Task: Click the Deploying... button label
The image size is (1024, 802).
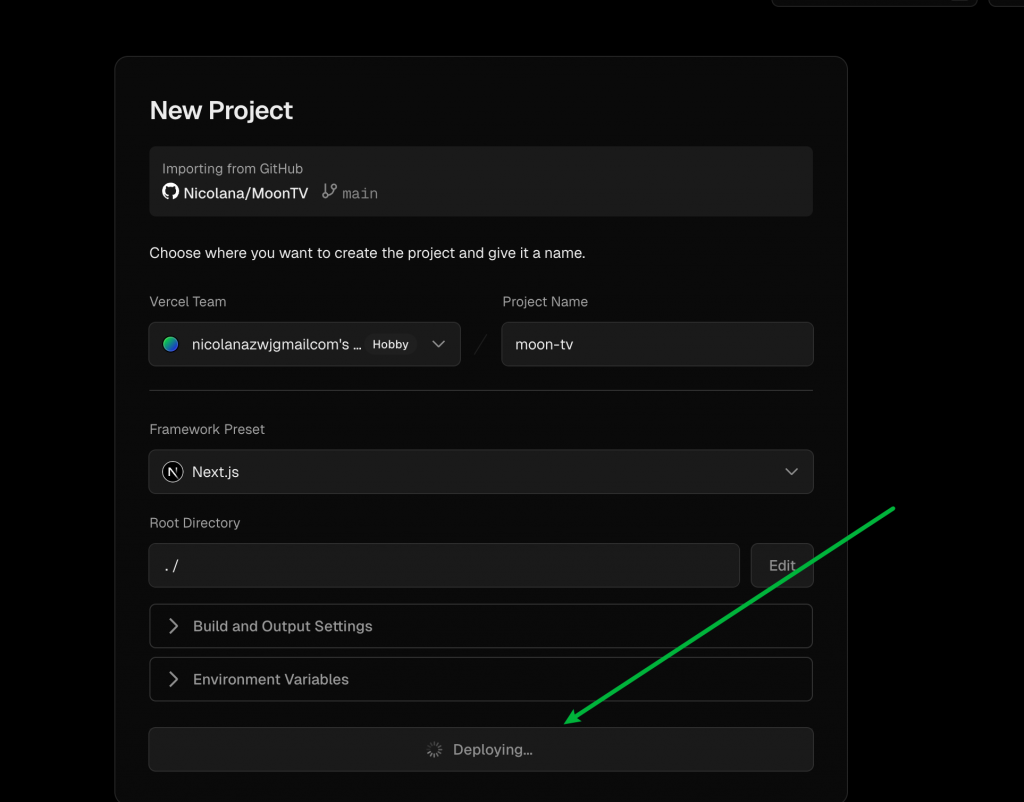Action: pyautogui.click(x=492, y=749)
